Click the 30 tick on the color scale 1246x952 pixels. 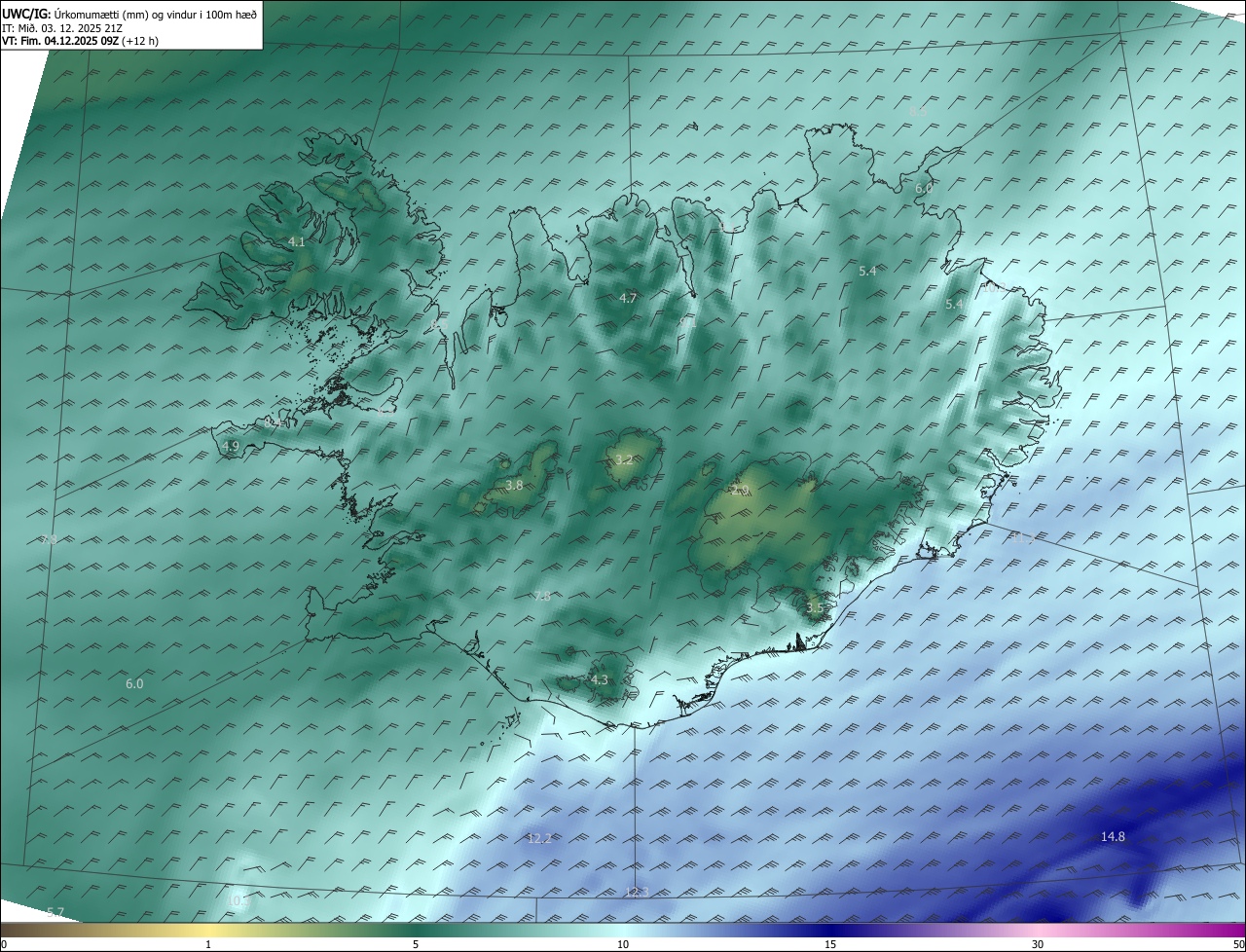point(1038,944)
